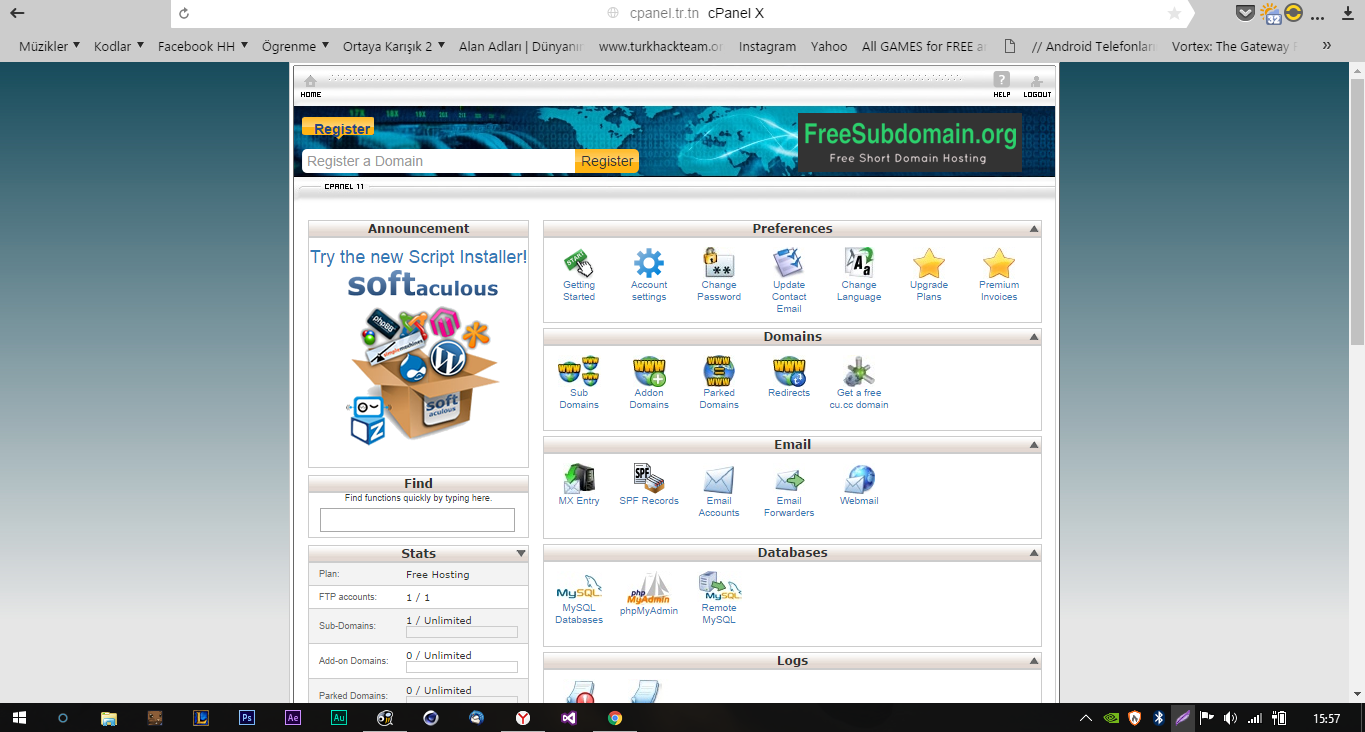Show more bookmarks with the overflow chevron
The width and height of the screenshot is (1365, 732).
point(1327,46)
